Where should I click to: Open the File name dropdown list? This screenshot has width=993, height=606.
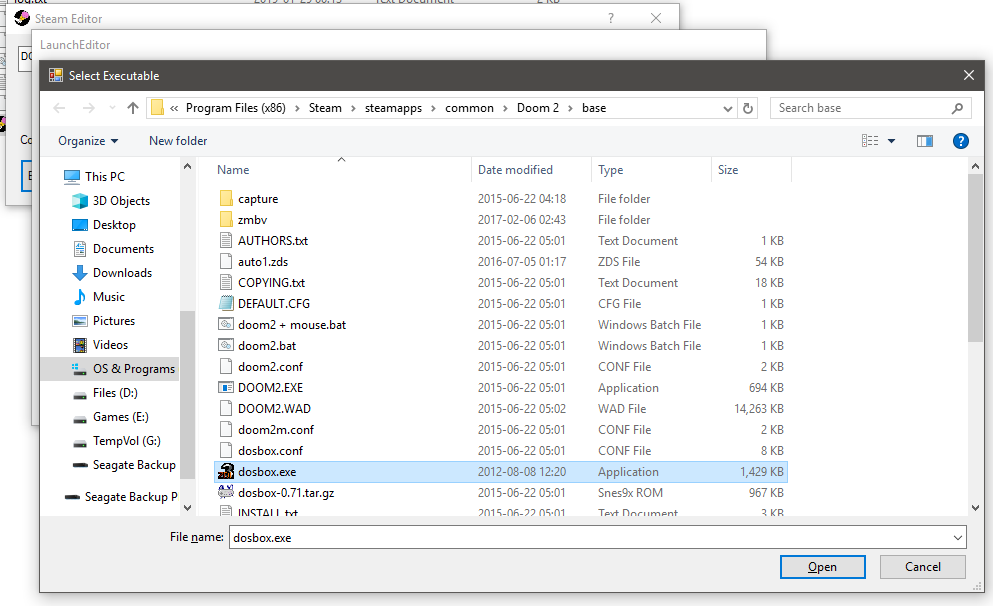957,538
